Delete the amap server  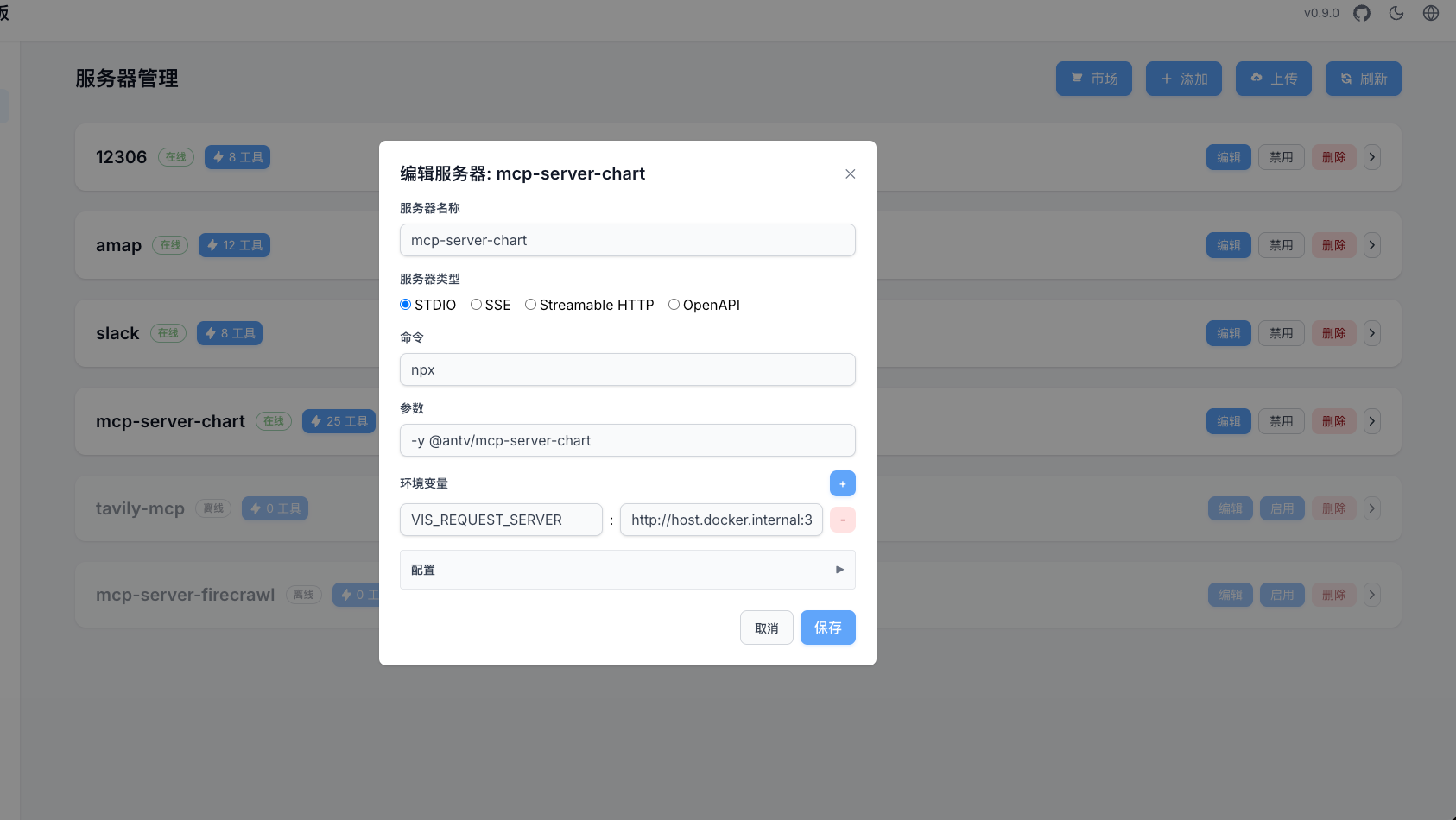click(x=1334, y=245)
